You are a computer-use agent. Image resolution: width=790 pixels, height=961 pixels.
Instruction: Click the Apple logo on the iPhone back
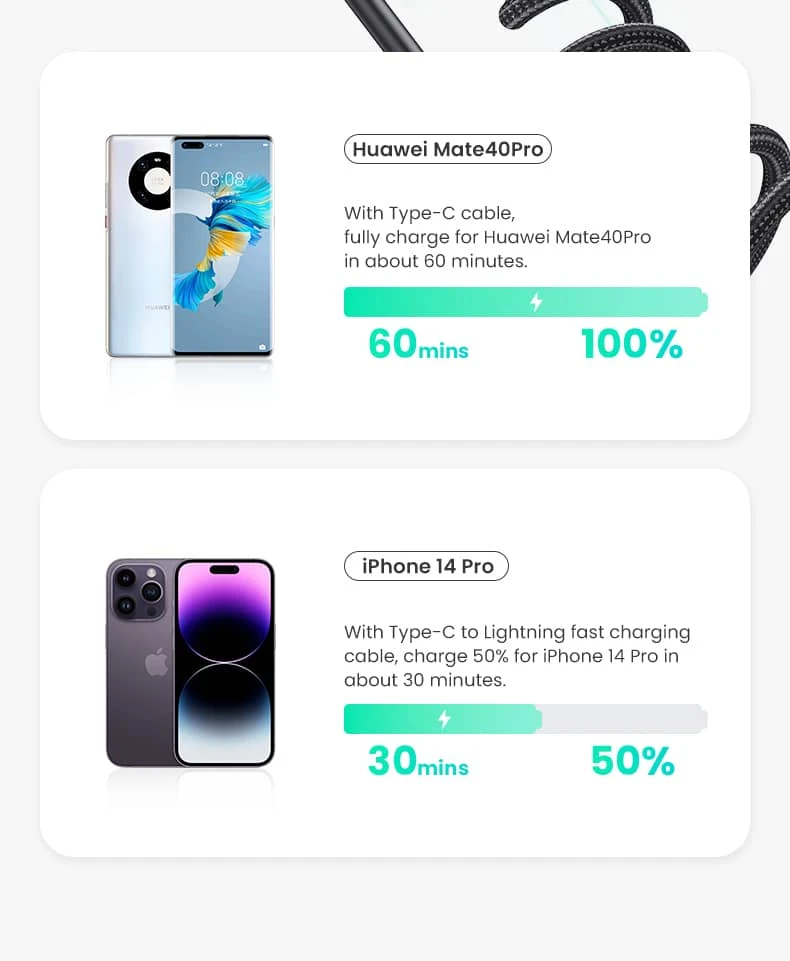coord(157,662)
